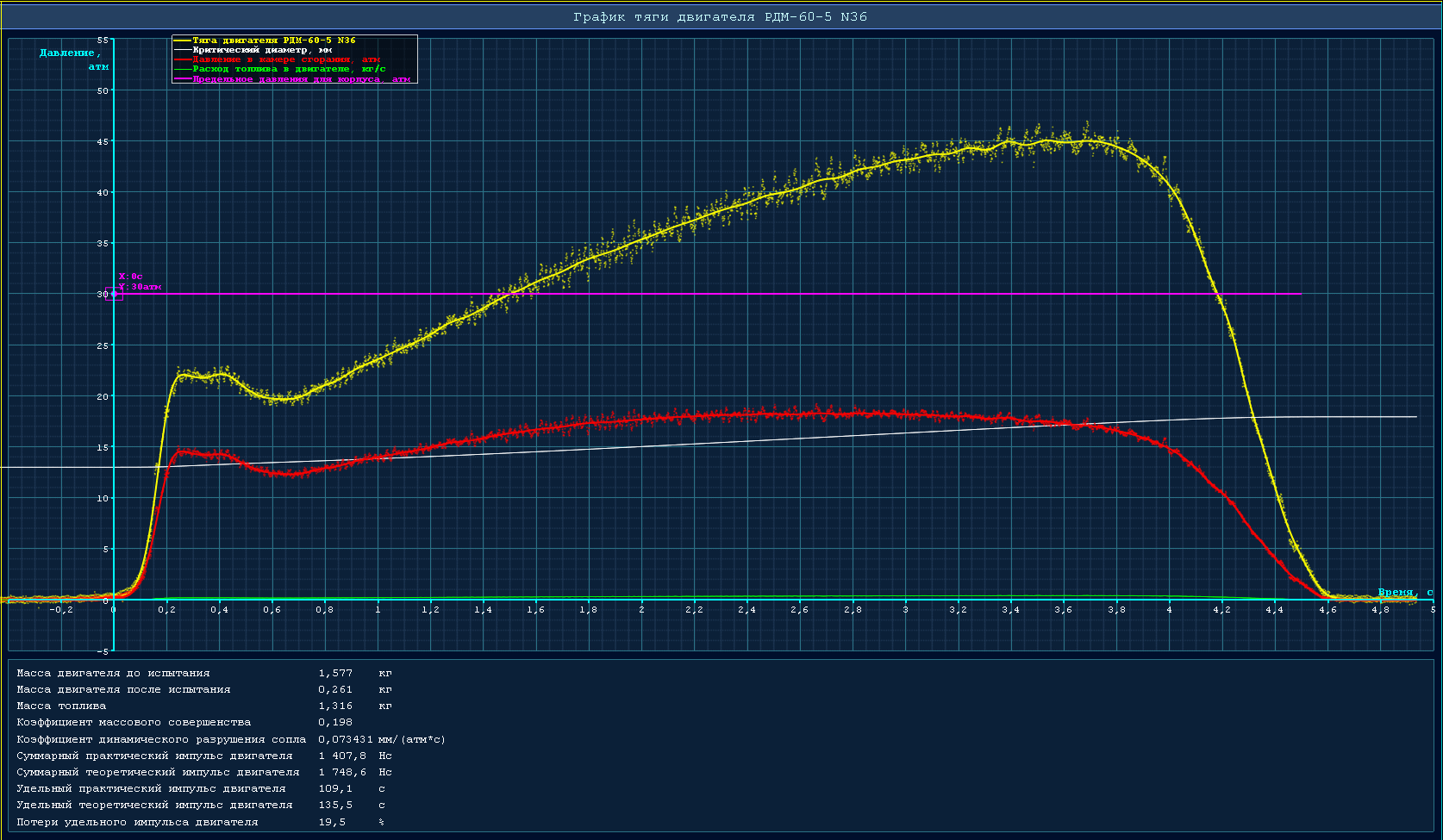Click the value '19,5' %
1443x840 pixels.
pos(332,822)
